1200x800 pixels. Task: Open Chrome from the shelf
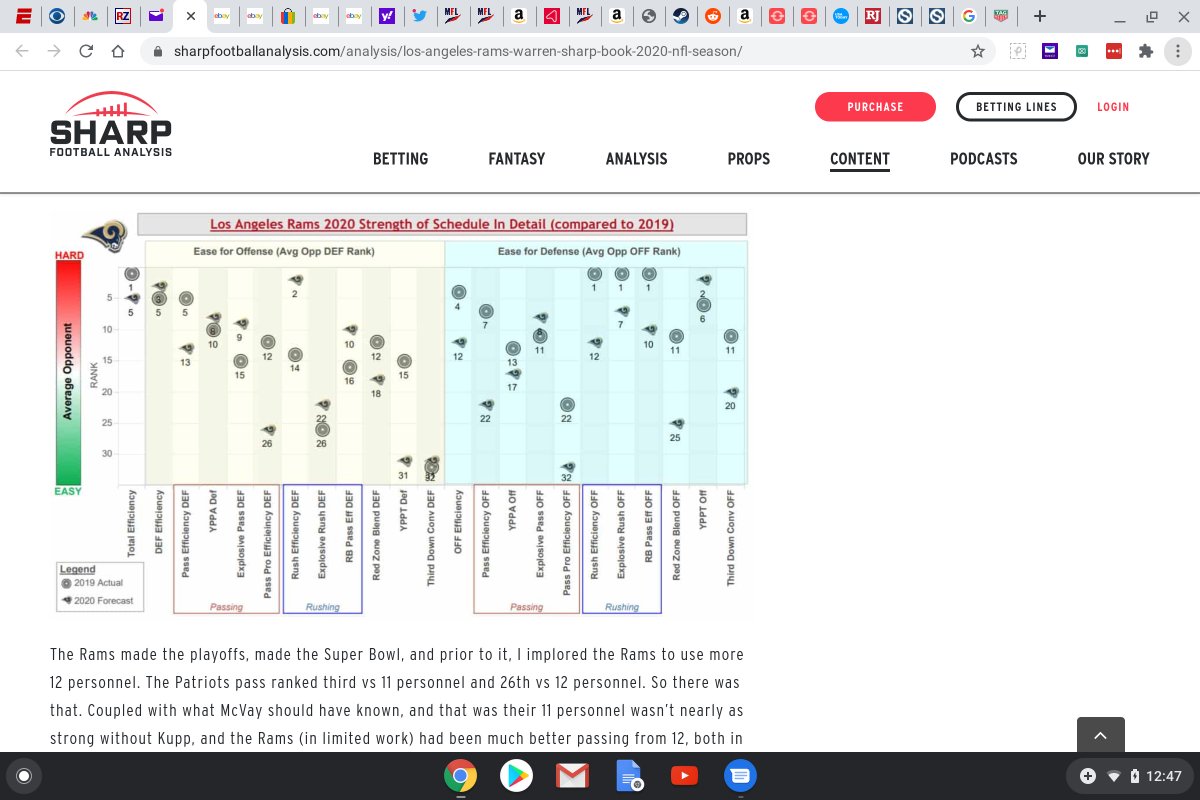tap(460, 775)
